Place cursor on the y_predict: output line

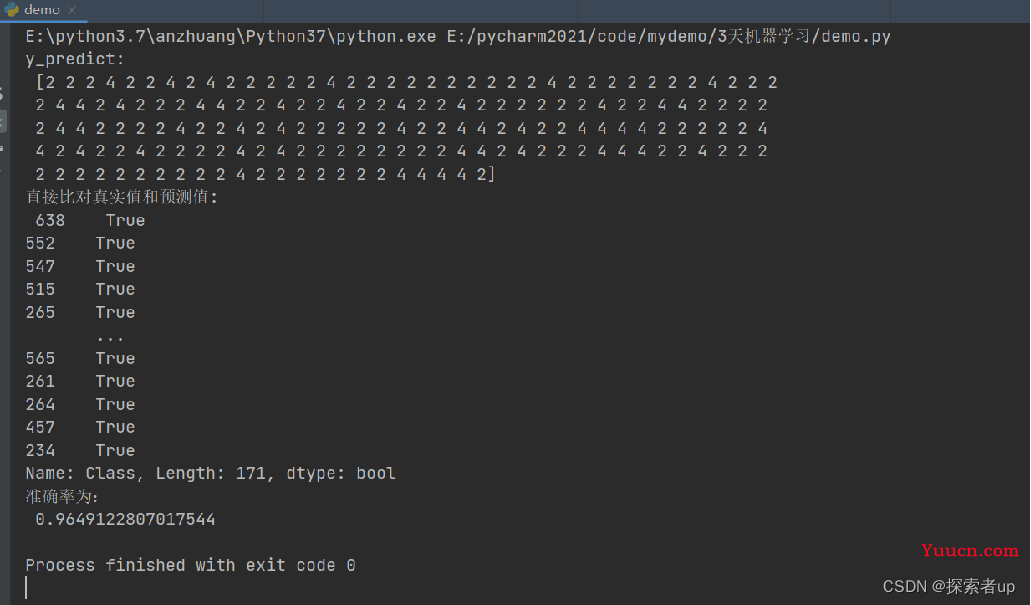pos(75,59)
